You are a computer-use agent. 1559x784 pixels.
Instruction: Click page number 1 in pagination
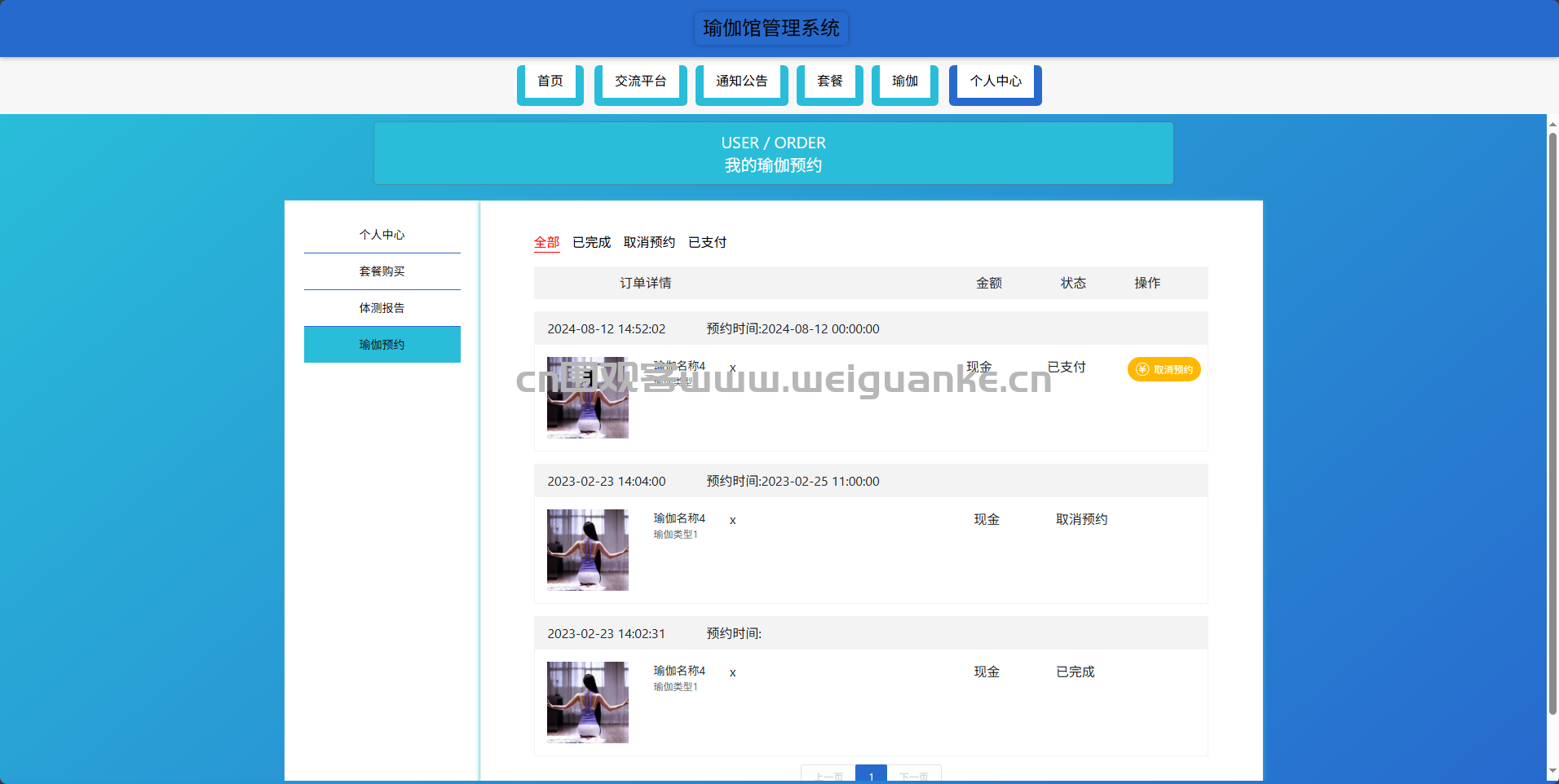(871, 775)
